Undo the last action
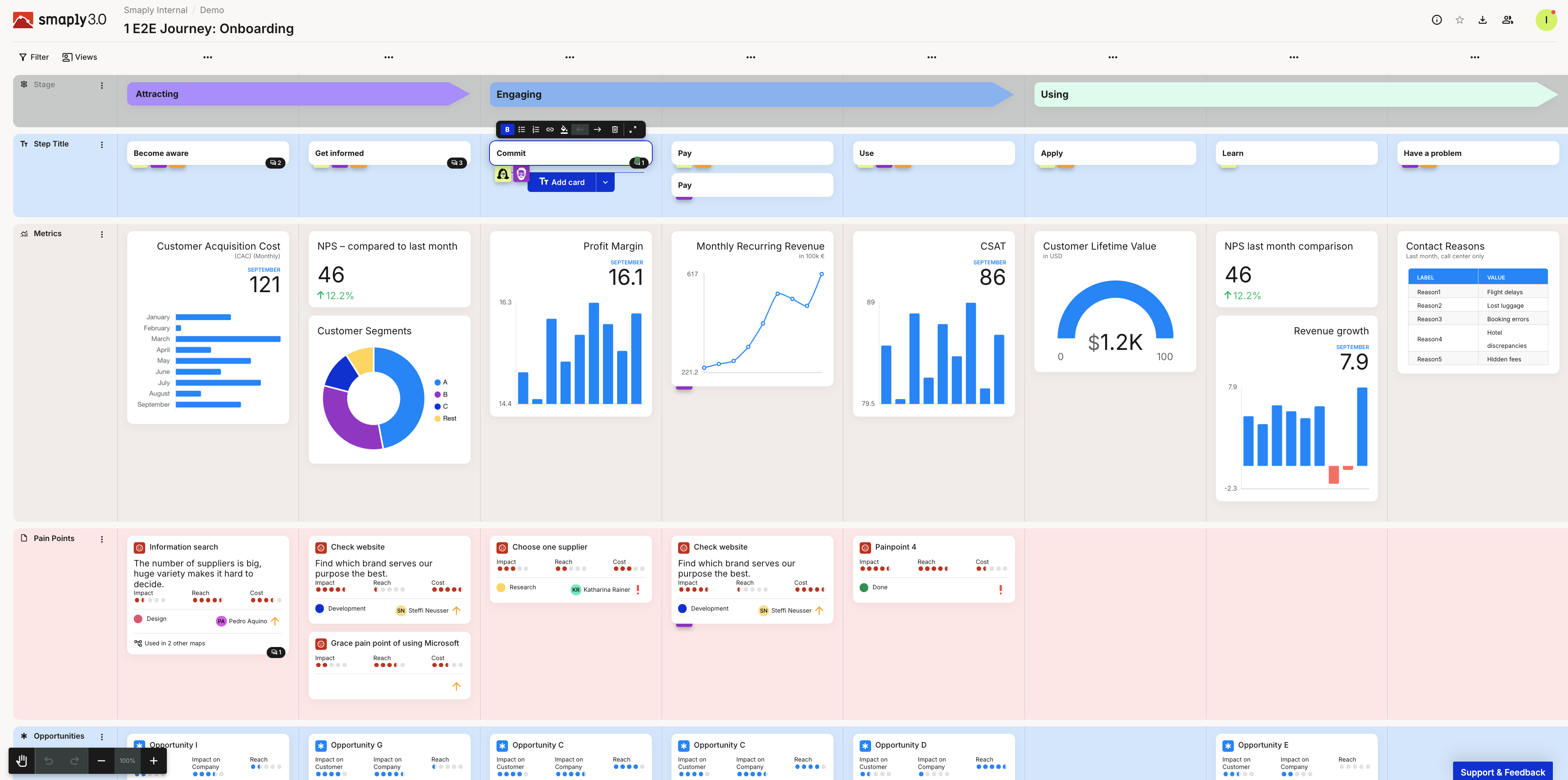1568x780 pixels. click(48, 760)
